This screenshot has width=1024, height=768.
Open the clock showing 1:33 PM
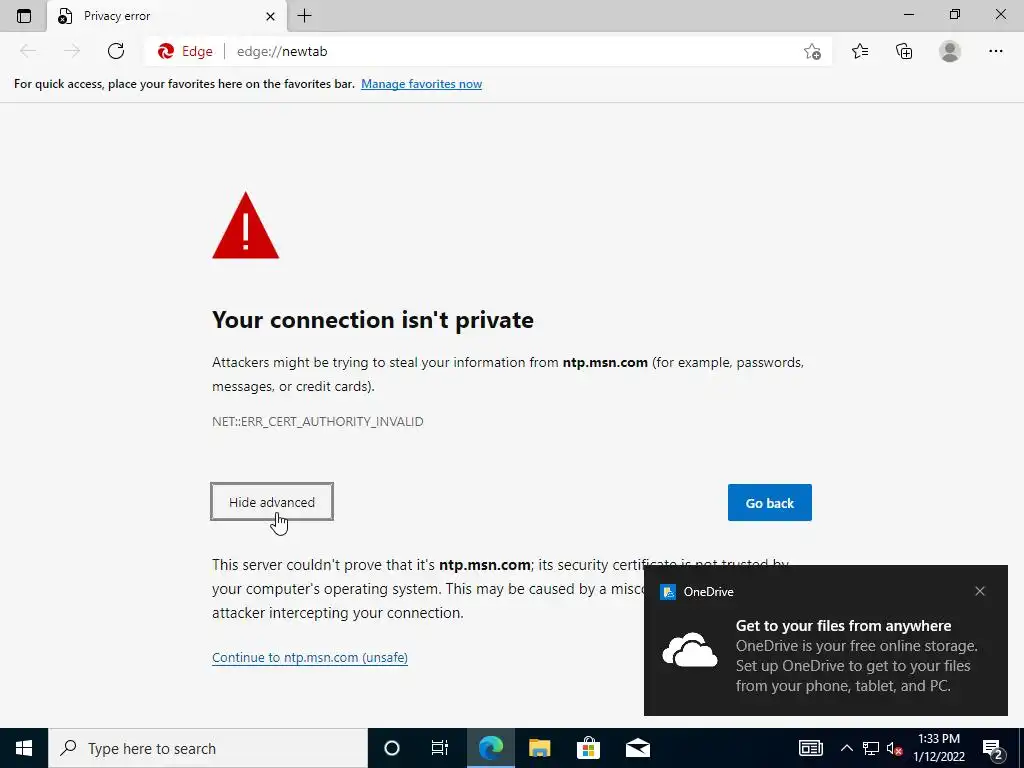pyautogui.click(x=938, y=748)
